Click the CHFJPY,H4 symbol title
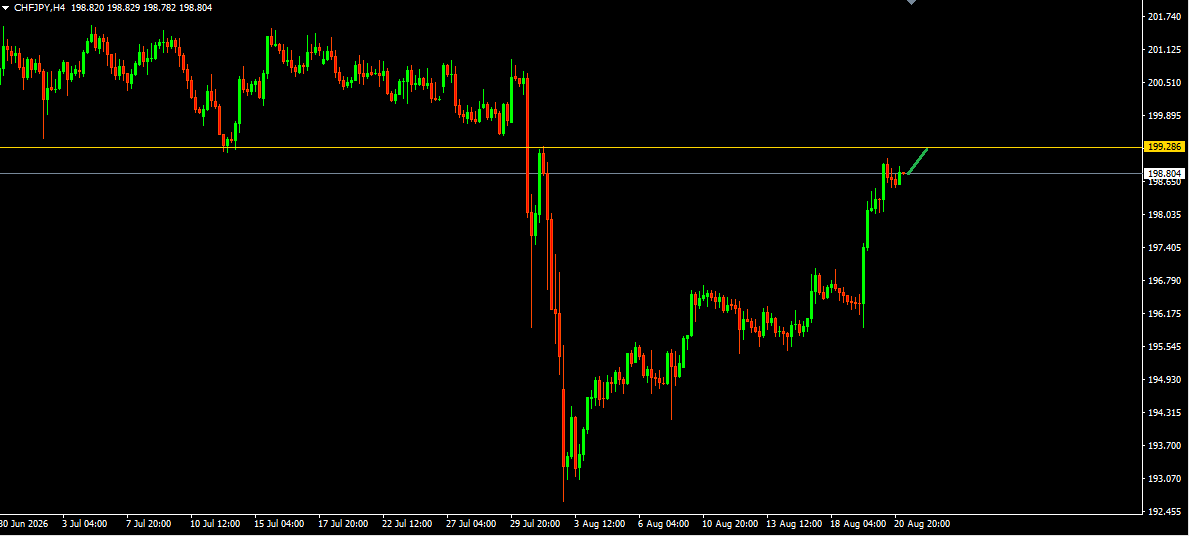The height and width of the screenshot is (537, 1190). [x=39, y=8]
